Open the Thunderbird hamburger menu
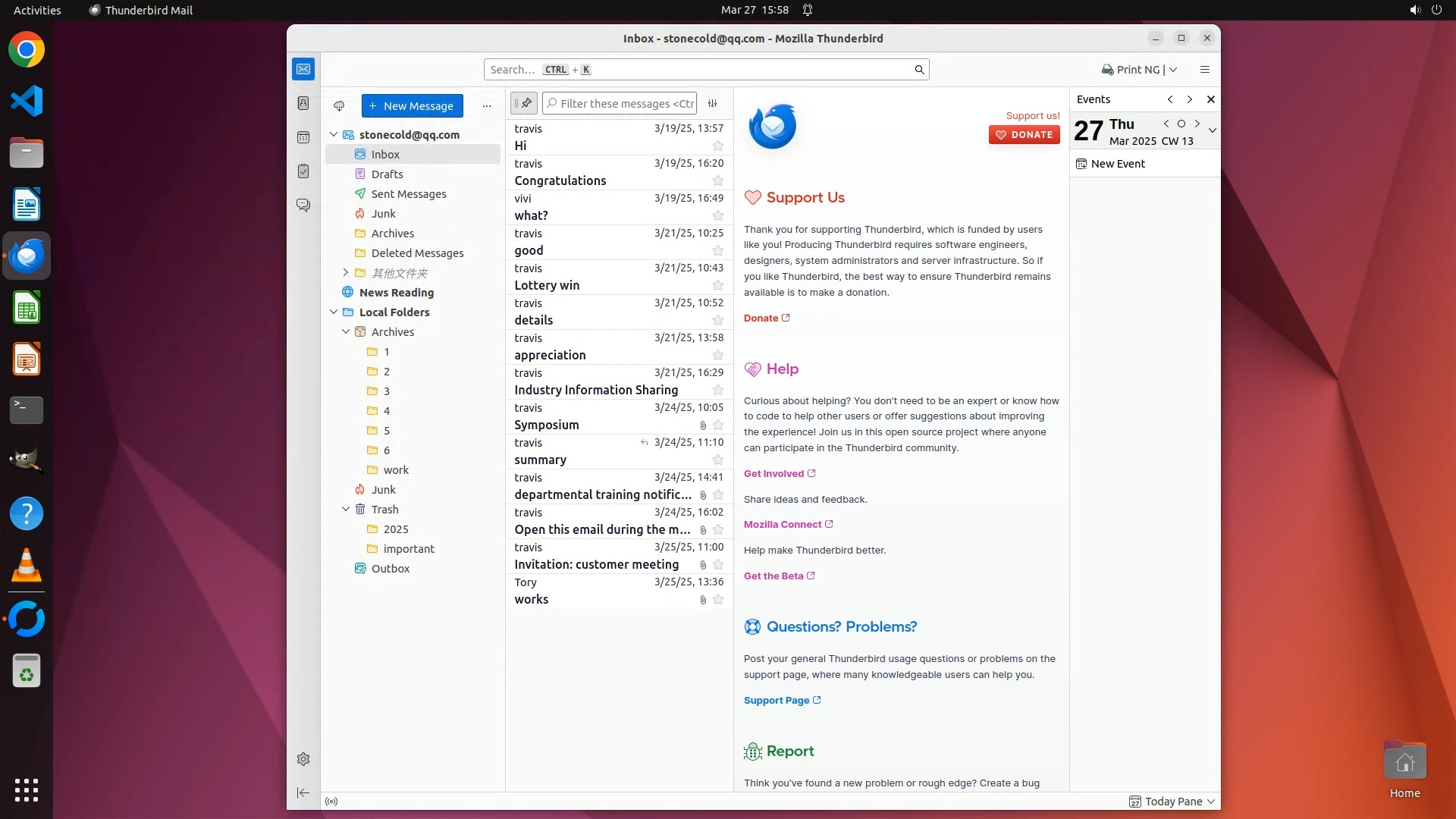1456x819 pixels. (x=1205, y=70)
